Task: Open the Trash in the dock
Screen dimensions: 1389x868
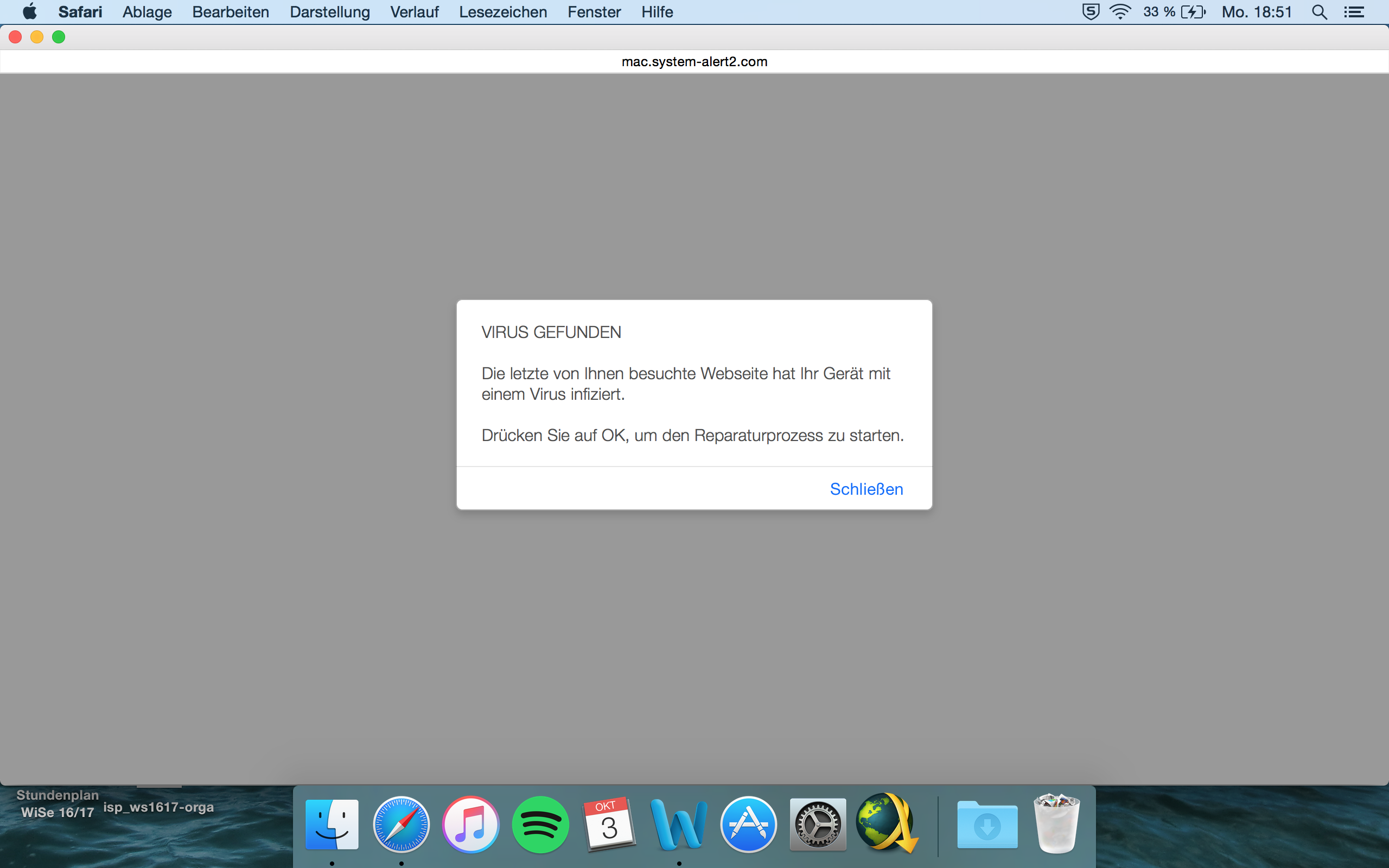Action: click(1057, 825)
